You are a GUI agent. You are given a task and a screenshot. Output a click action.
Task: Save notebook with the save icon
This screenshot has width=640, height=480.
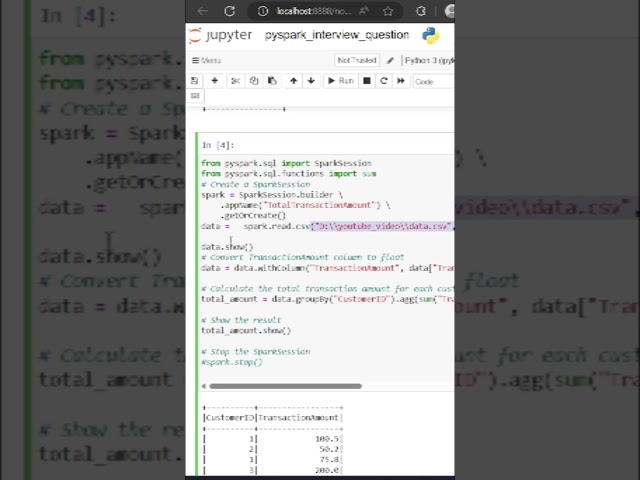pos(195,81)
